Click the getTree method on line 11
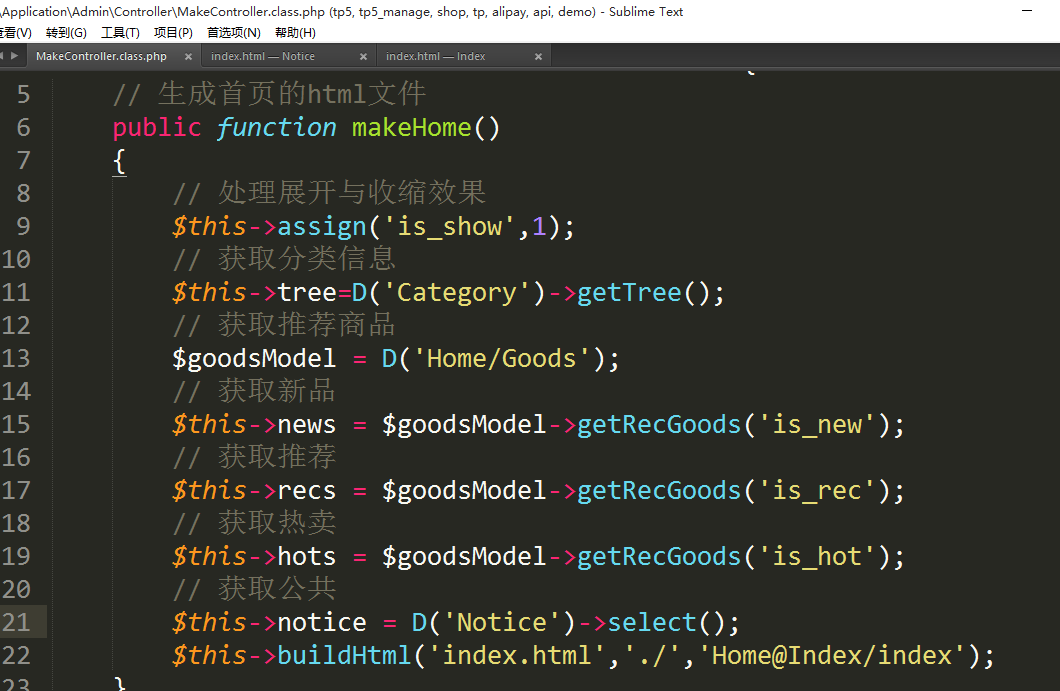This screenshot has height=691, width=1060. pyautogui.click(x=629, y=292)
